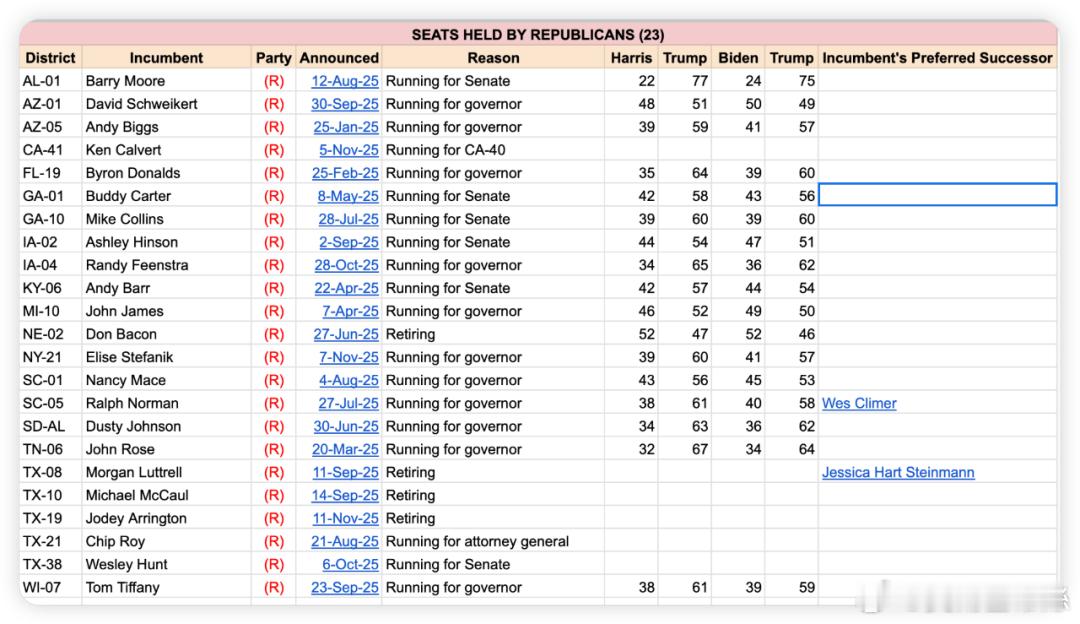Image resolution: width=1080 pixels, height=624 pixels.
Task: Select the AL-01 district cell
Action: [x=50, y=81]
